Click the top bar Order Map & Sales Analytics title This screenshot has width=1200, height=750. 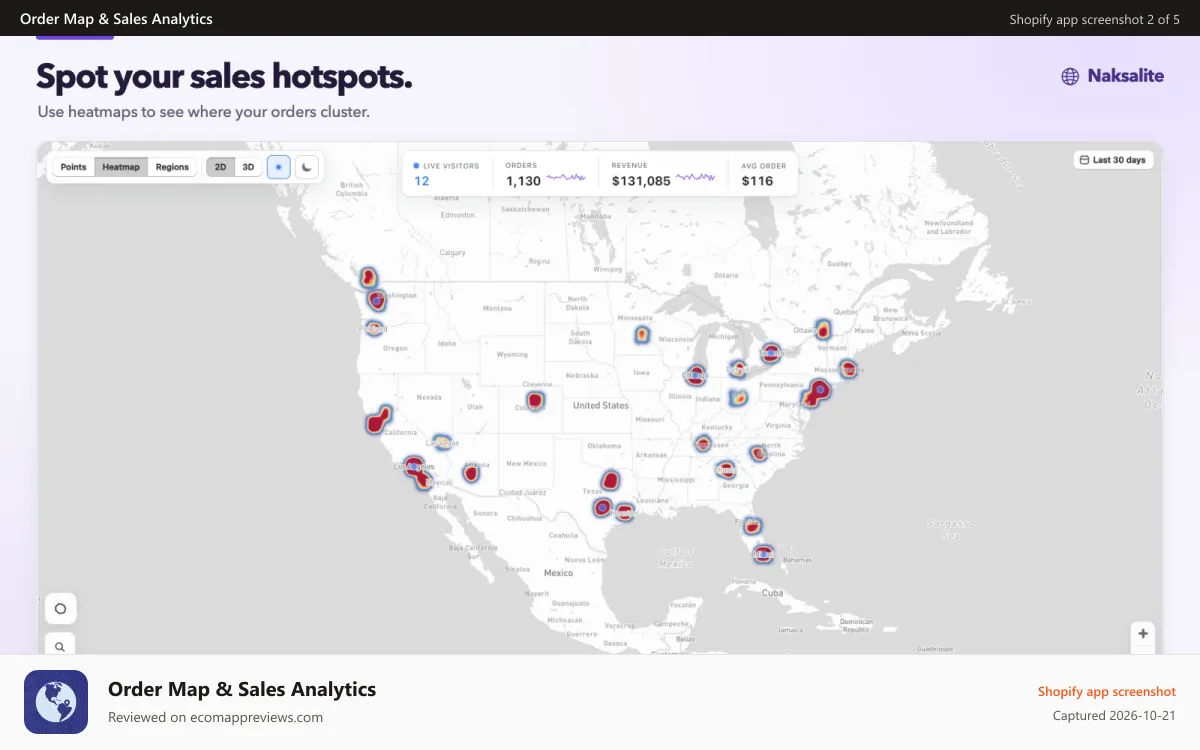click(x=116, y=19)
